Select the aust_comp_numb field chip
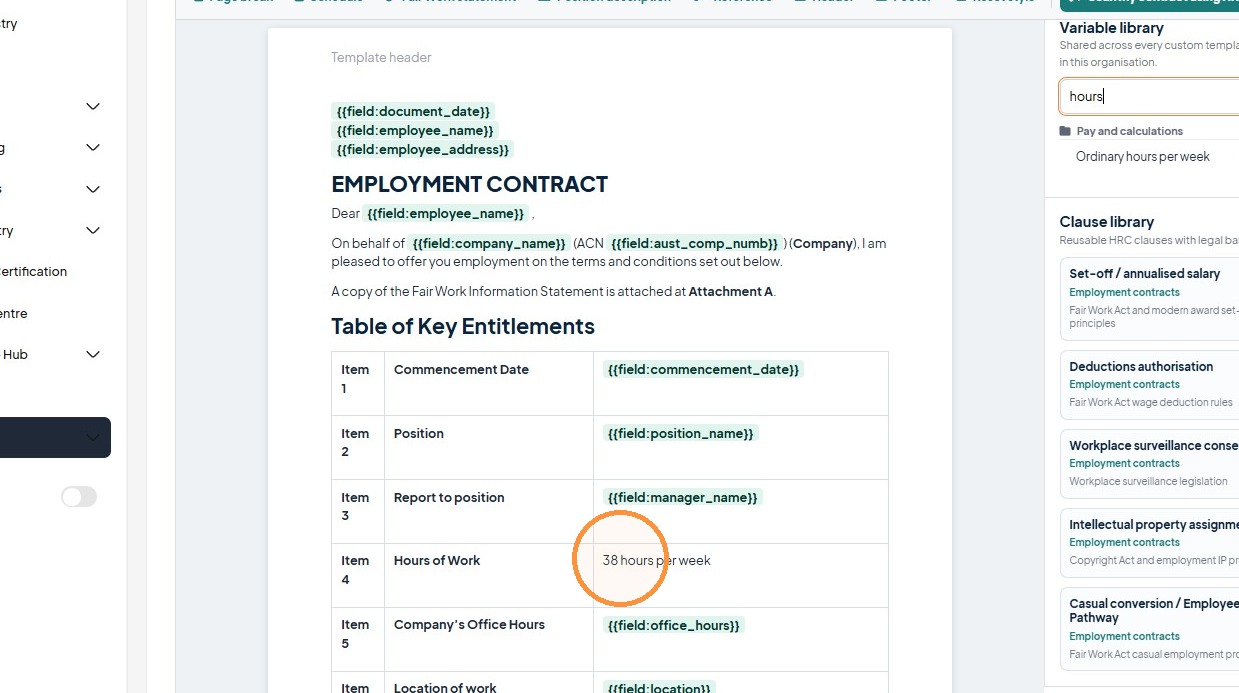1239x693 pixels. [694, 243]
